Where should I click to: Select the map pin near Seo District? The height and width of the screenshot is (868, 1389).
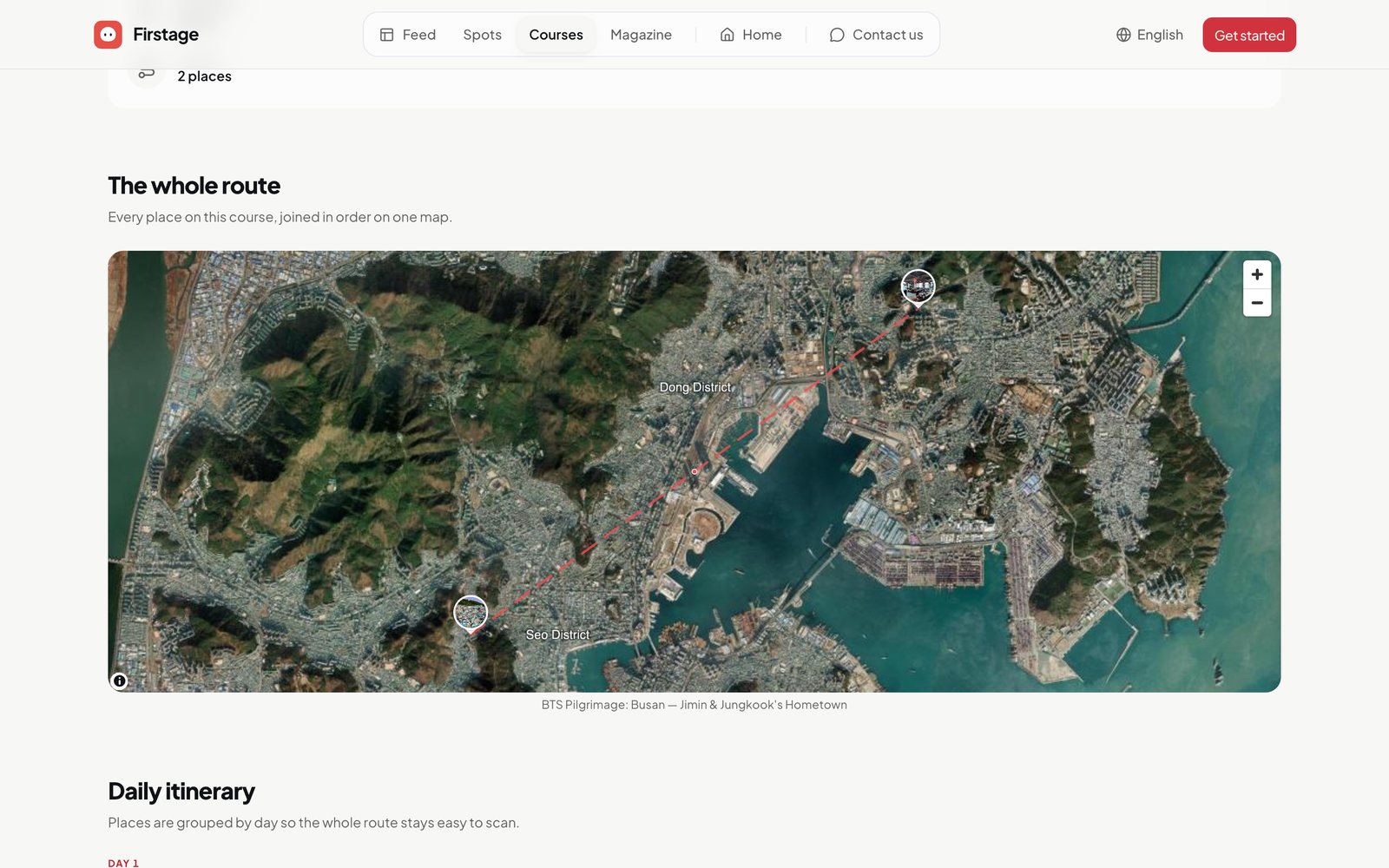pos(471,614)
